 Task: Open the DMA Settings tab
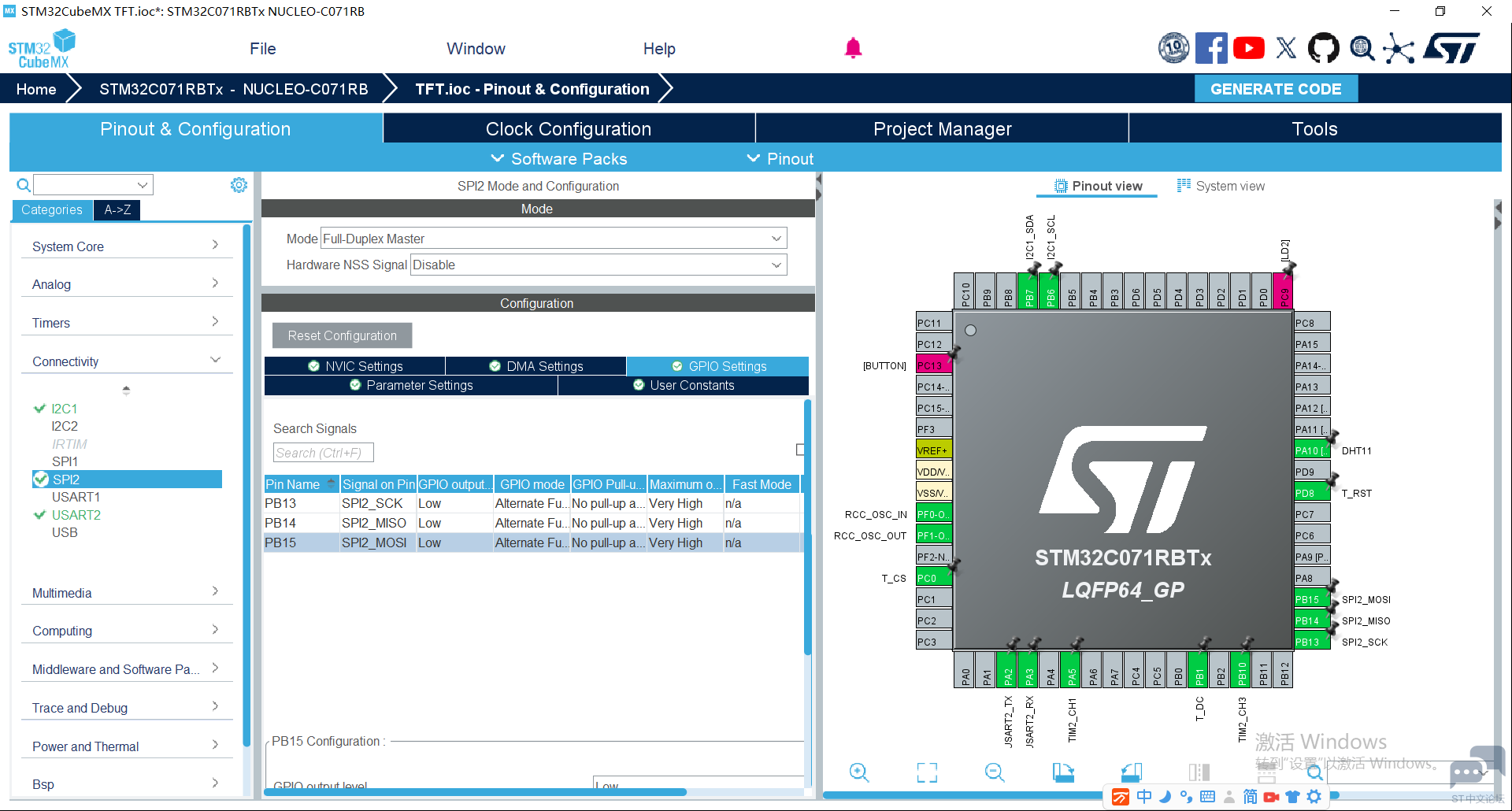(x=535, y=366)
